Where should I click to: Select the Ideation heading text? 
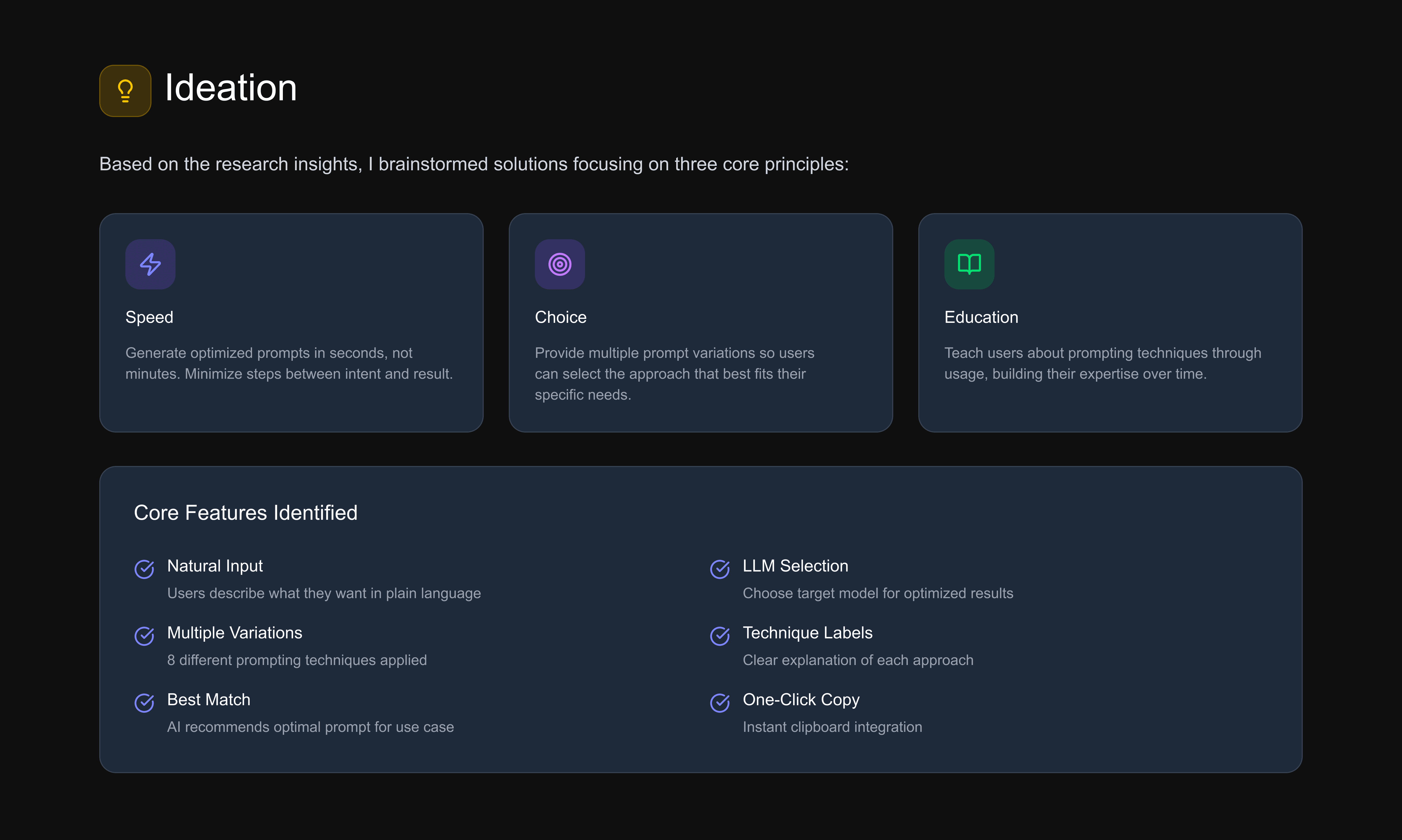[x=230, y=88]
